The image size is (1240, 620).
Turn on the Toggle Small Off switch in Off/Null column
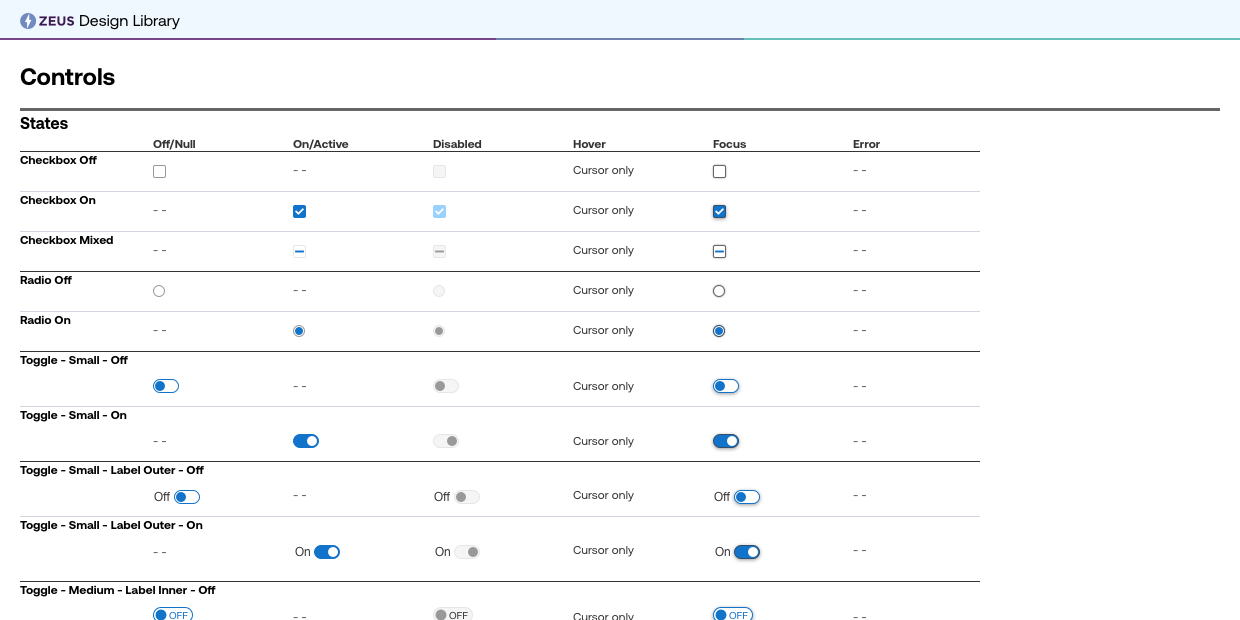(166, 386)
